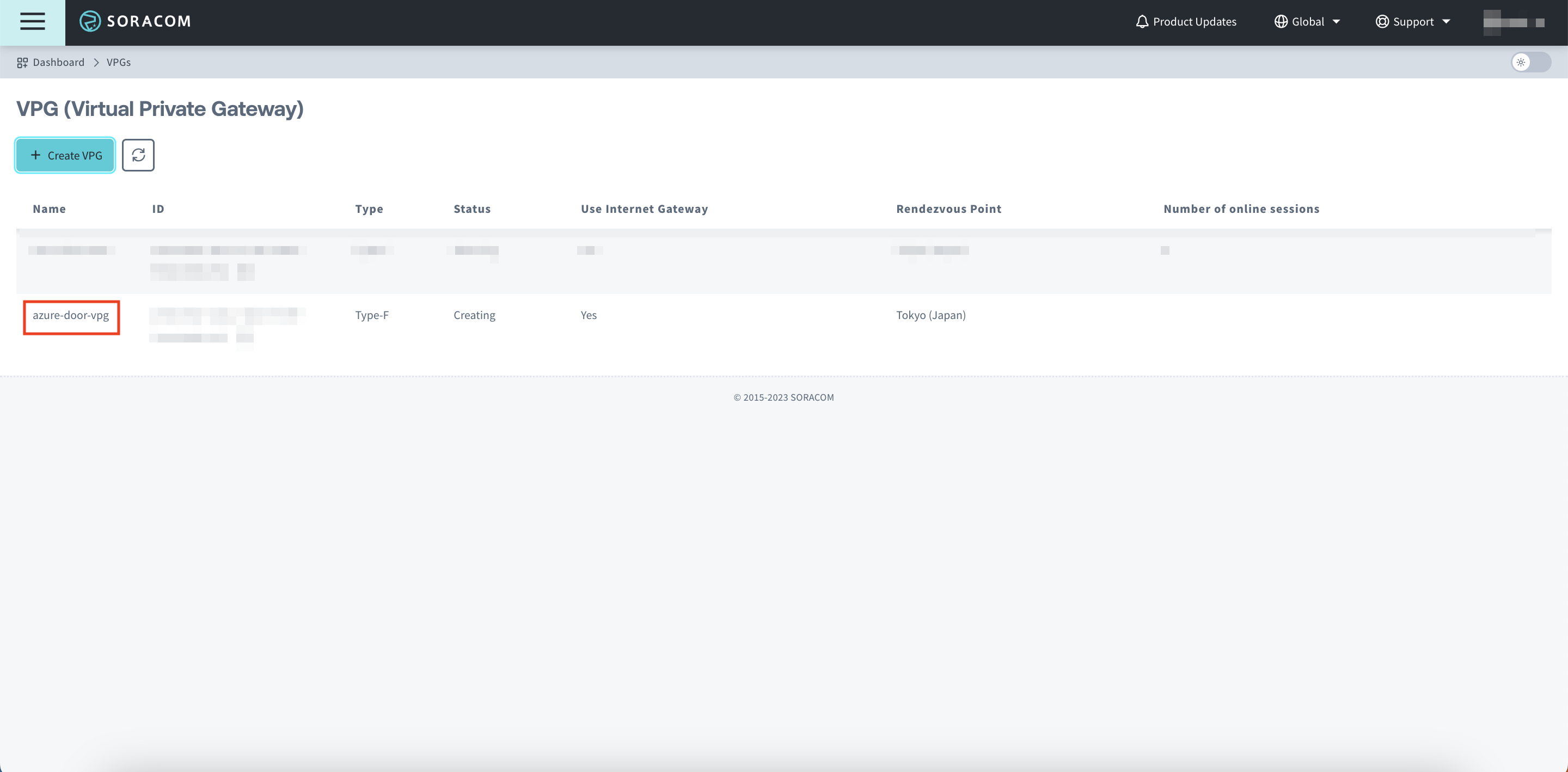Select the VPGs breadcrumb item
The image size is (1568, 772).
119,62
